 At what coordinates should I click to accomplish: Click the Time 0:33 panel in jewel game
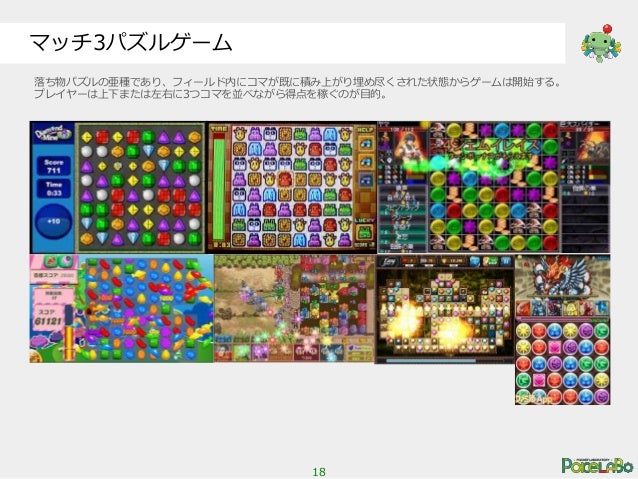(x=53, y=189)
